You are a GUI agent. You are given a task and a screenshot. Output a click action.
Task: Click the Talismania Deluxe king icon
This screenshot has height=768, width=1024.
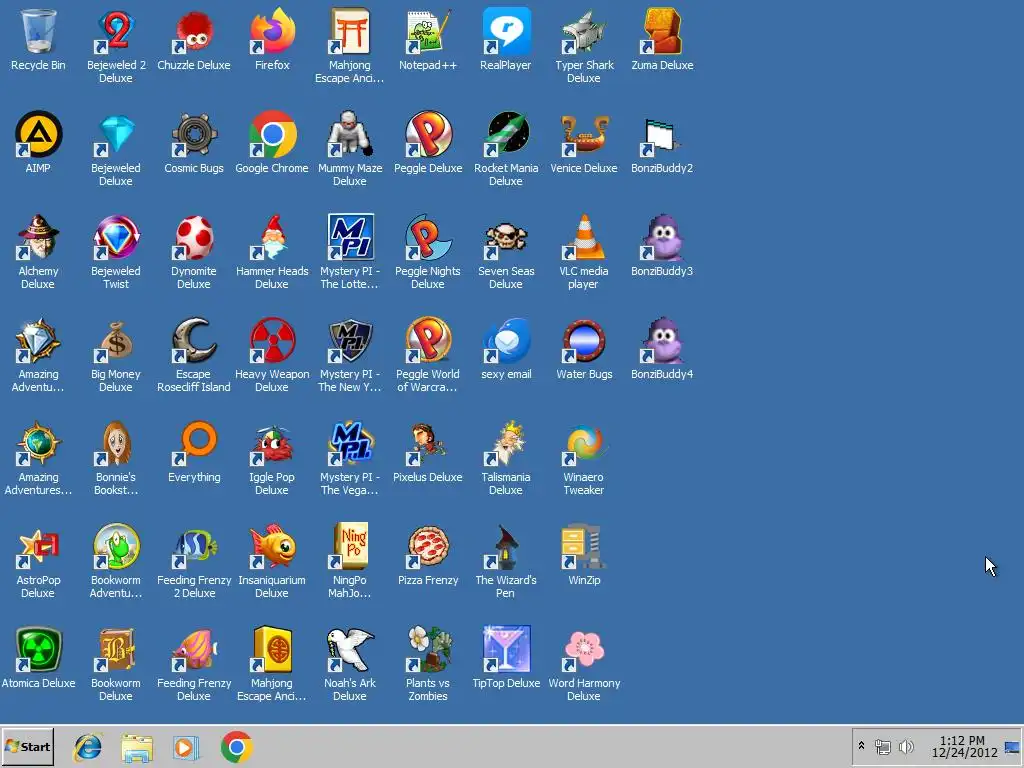click(x=505, y=443)
